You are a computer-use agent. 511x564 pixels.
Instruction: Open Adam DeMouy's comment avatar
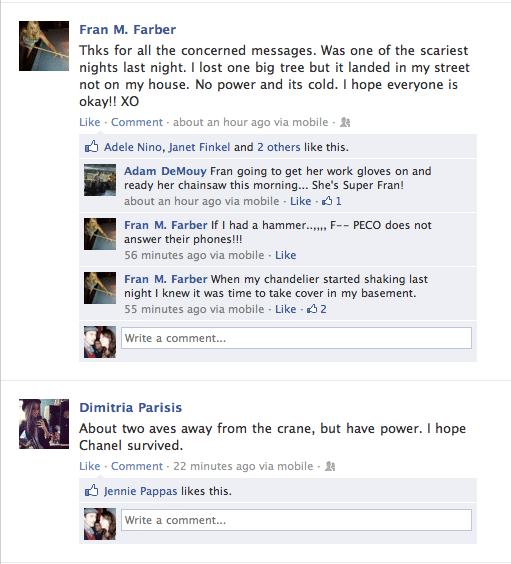[100, 180]
